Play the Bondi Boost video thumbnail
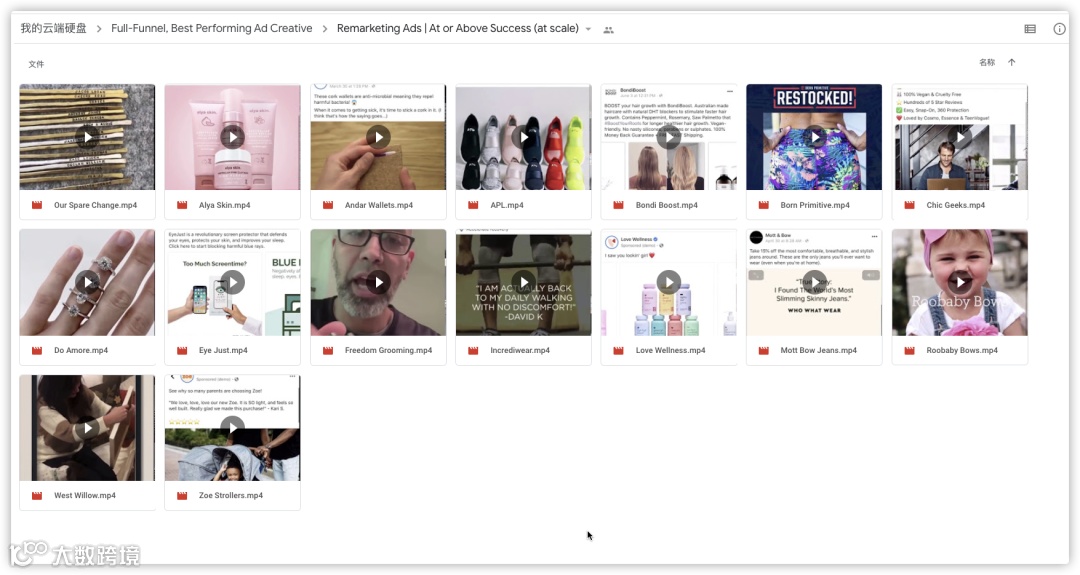Viewport: 1080px width, 575px height. click(x=669, y=137)
